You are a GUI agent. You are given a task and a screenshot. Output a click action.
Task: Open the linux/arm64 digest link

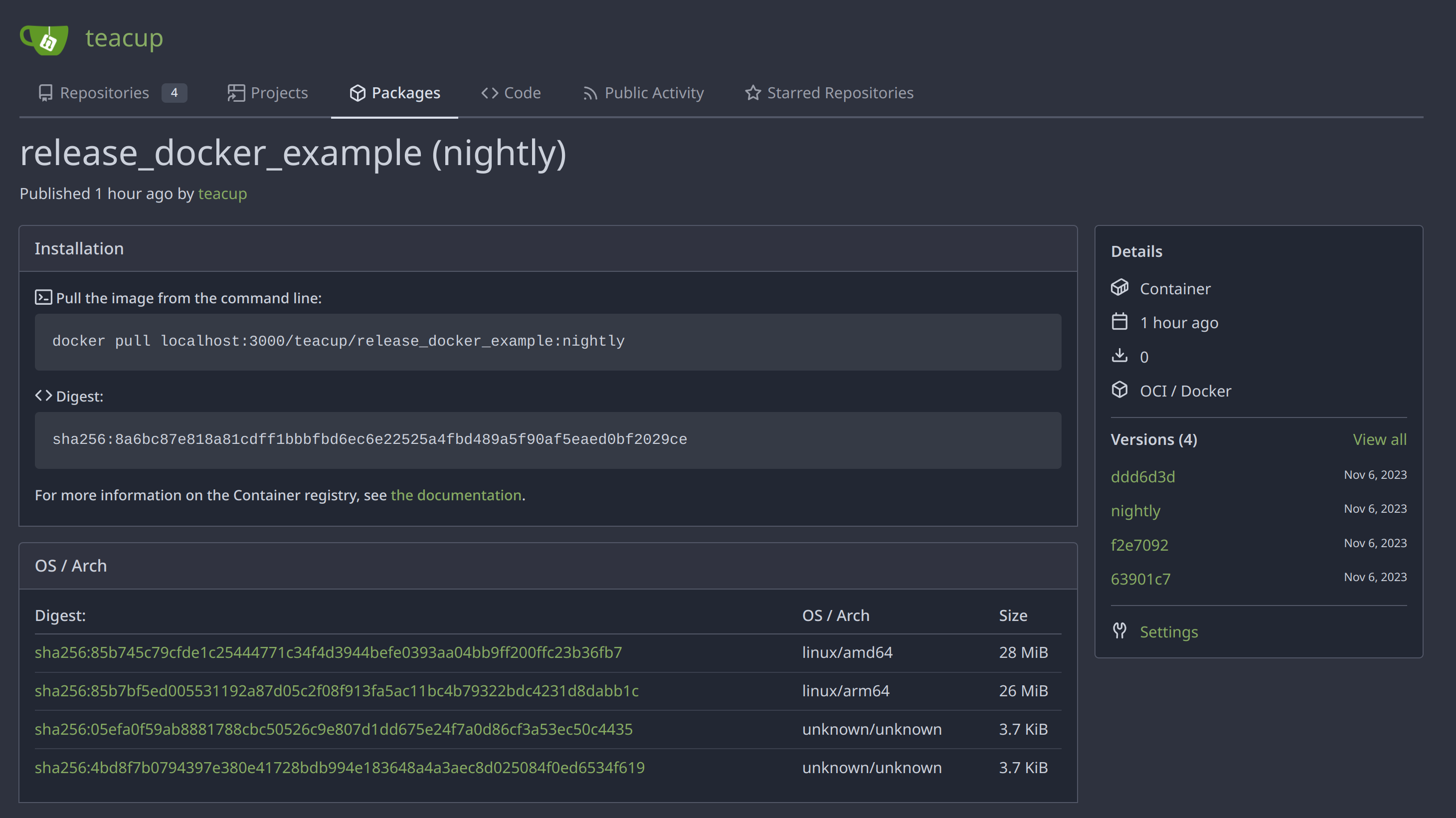336,691
